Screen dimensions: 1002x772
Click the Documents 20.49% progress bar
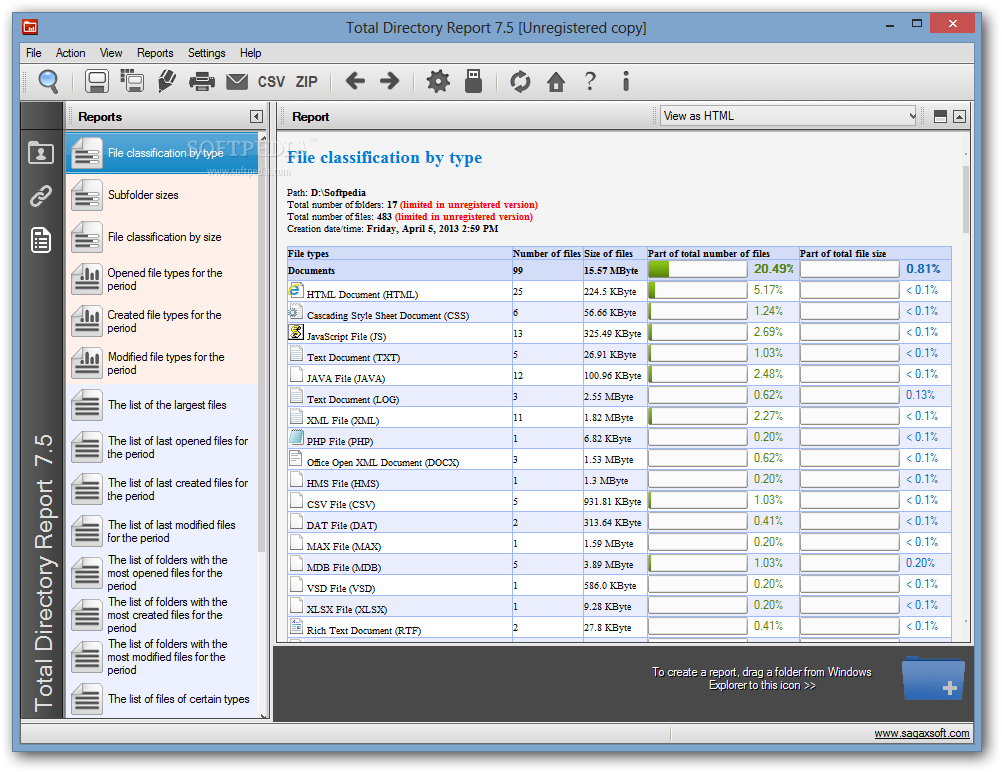click(x=698, y=269)
